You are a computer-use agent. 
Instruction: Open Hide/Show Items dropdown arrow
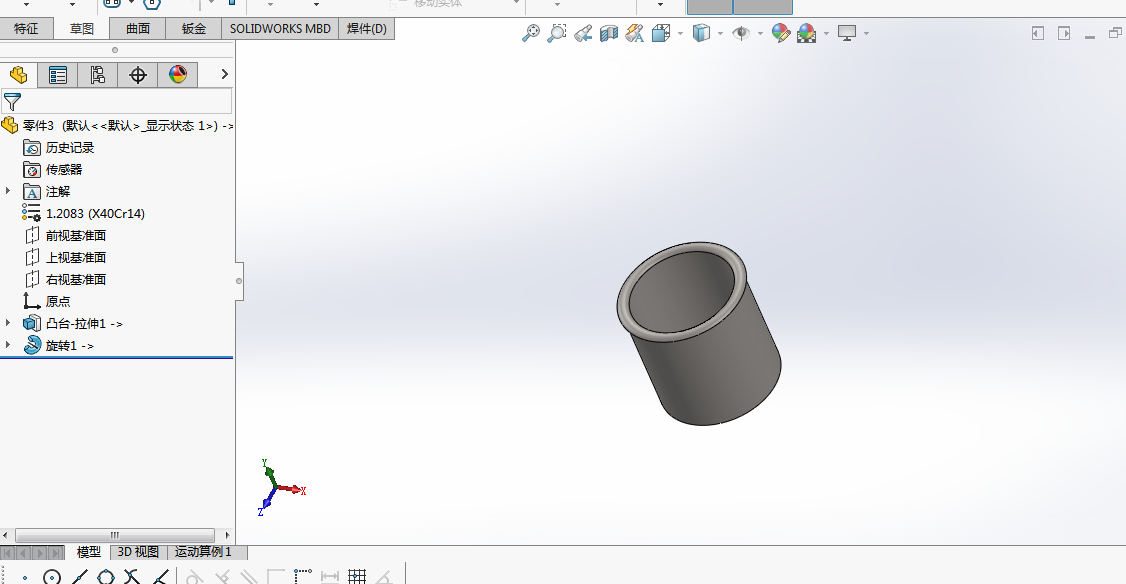(x=760, y=34)
